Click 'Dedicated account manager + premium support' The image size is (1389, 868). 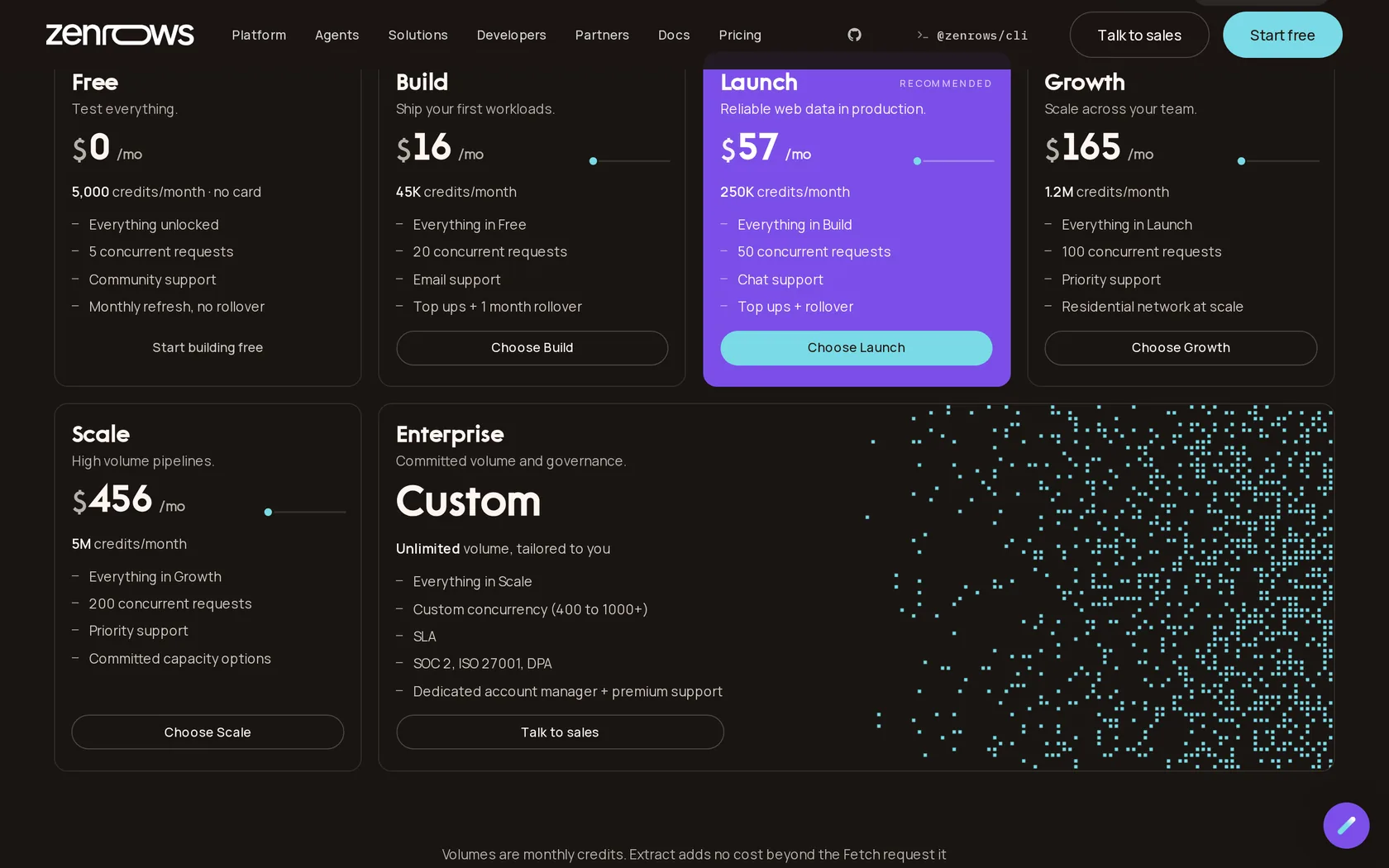point(567,692)
